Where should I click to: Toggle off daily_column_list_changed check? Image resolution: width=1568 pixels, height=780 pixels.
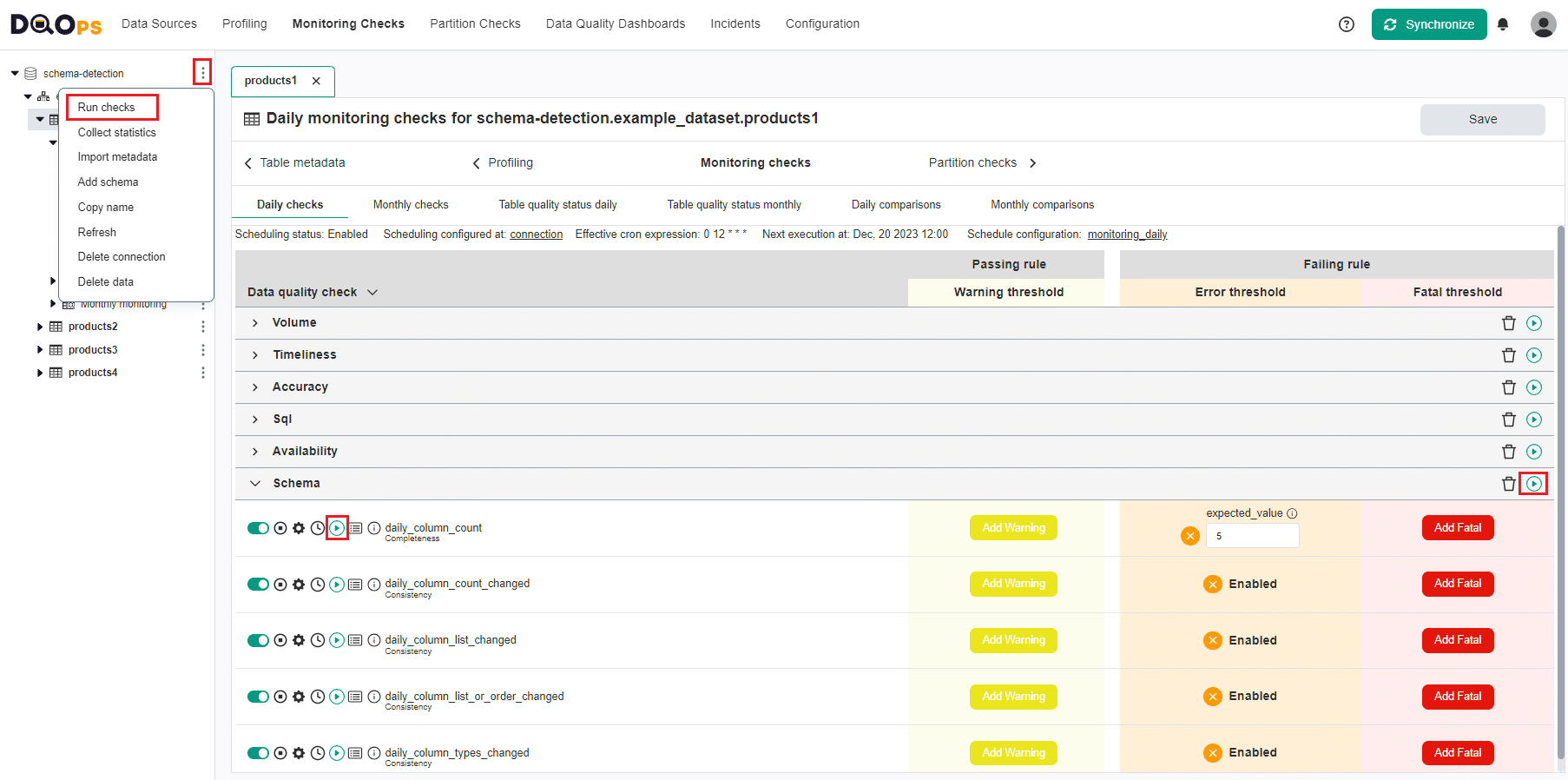click(x=258, y=640)
